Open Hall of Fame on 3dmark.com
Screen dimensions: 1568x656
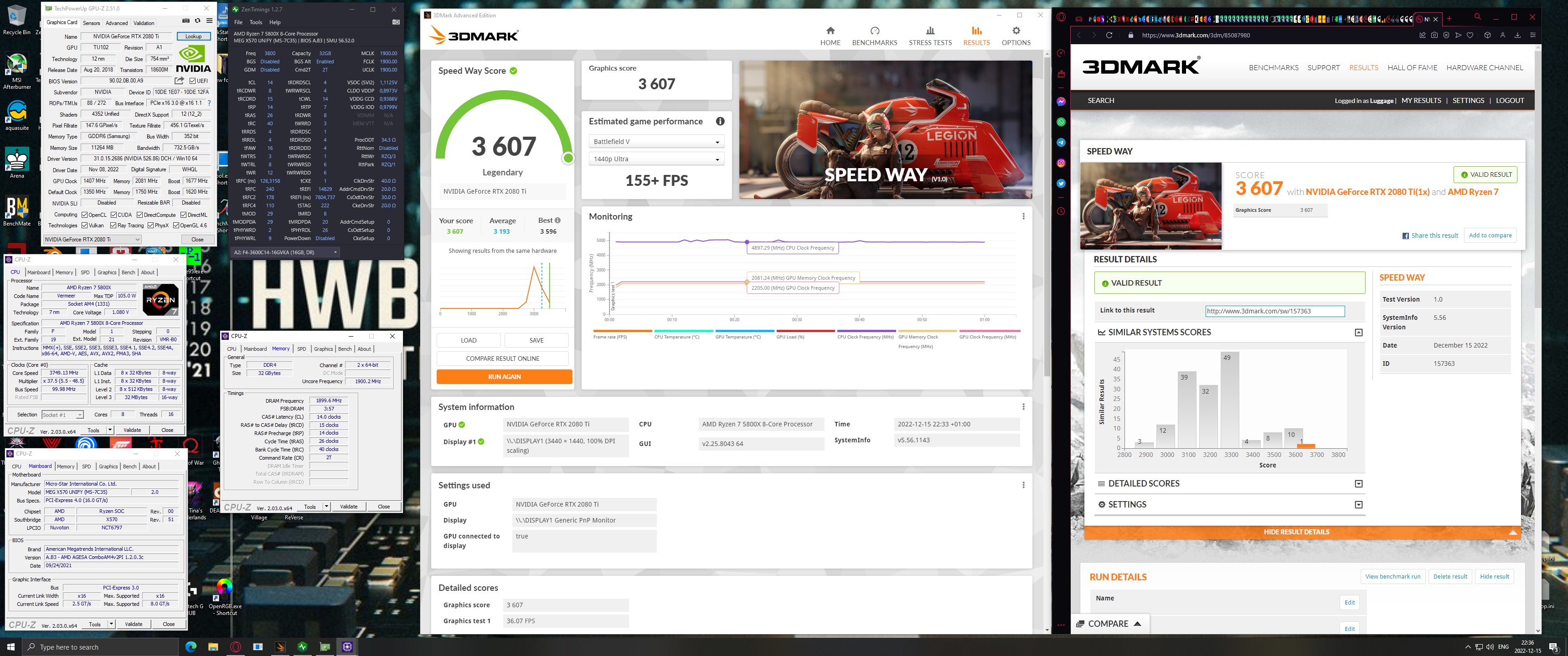1412,67
